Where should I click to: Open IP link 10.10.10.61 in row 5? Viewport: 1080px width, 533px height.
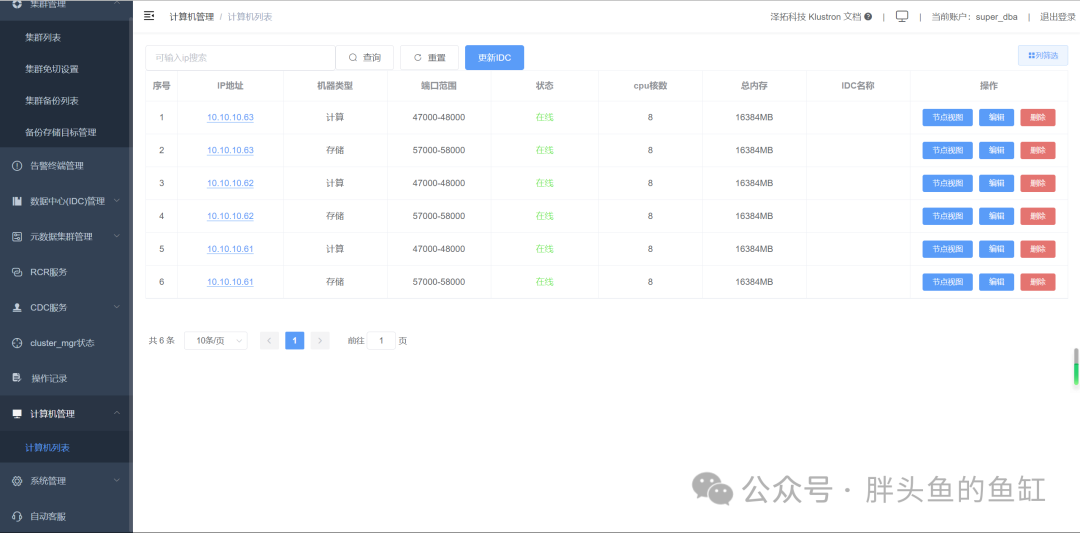point(230,249)
